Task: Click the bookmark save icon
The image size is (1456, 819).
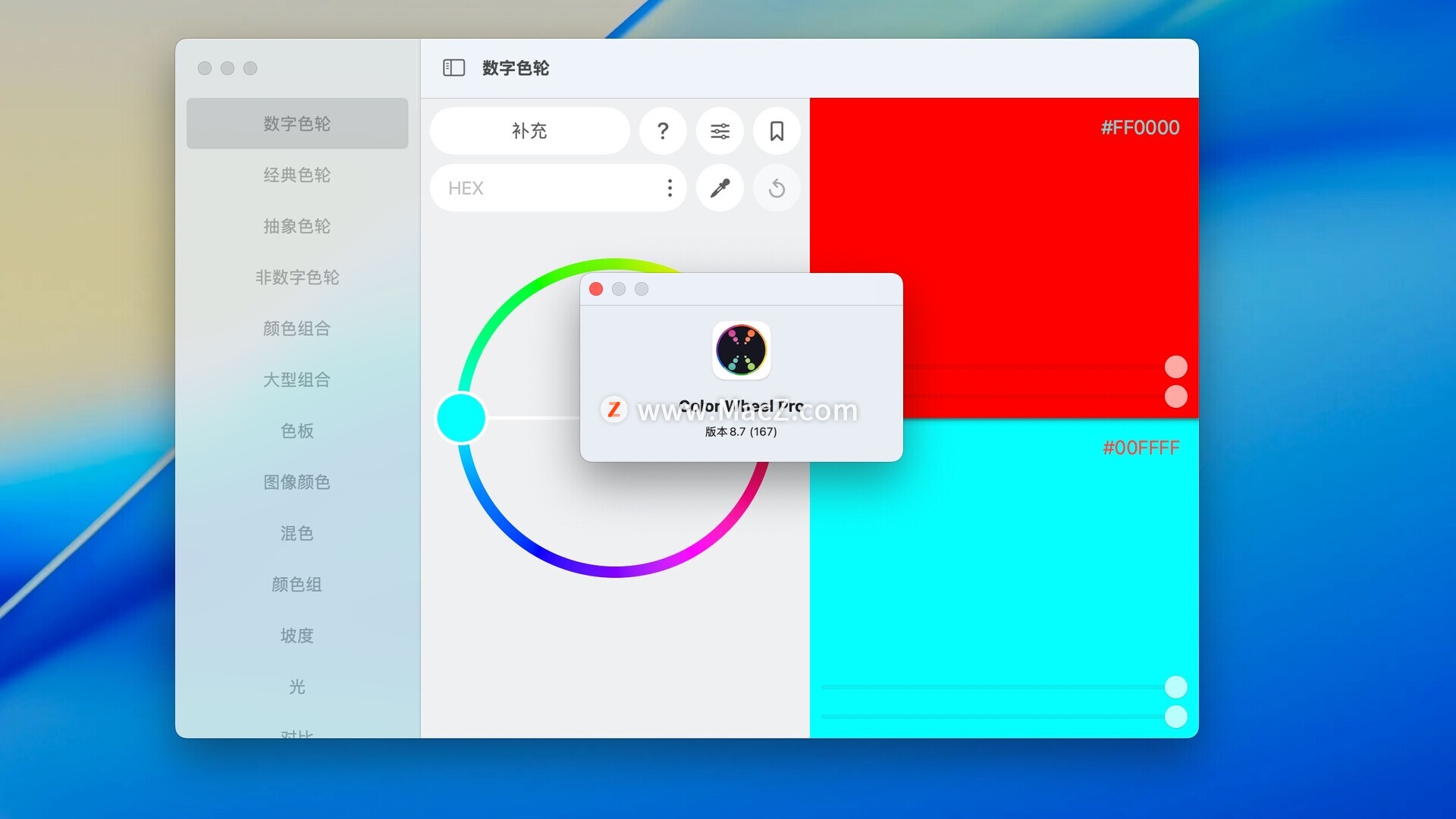Action: pyautogui.click(x=777, y=131)
